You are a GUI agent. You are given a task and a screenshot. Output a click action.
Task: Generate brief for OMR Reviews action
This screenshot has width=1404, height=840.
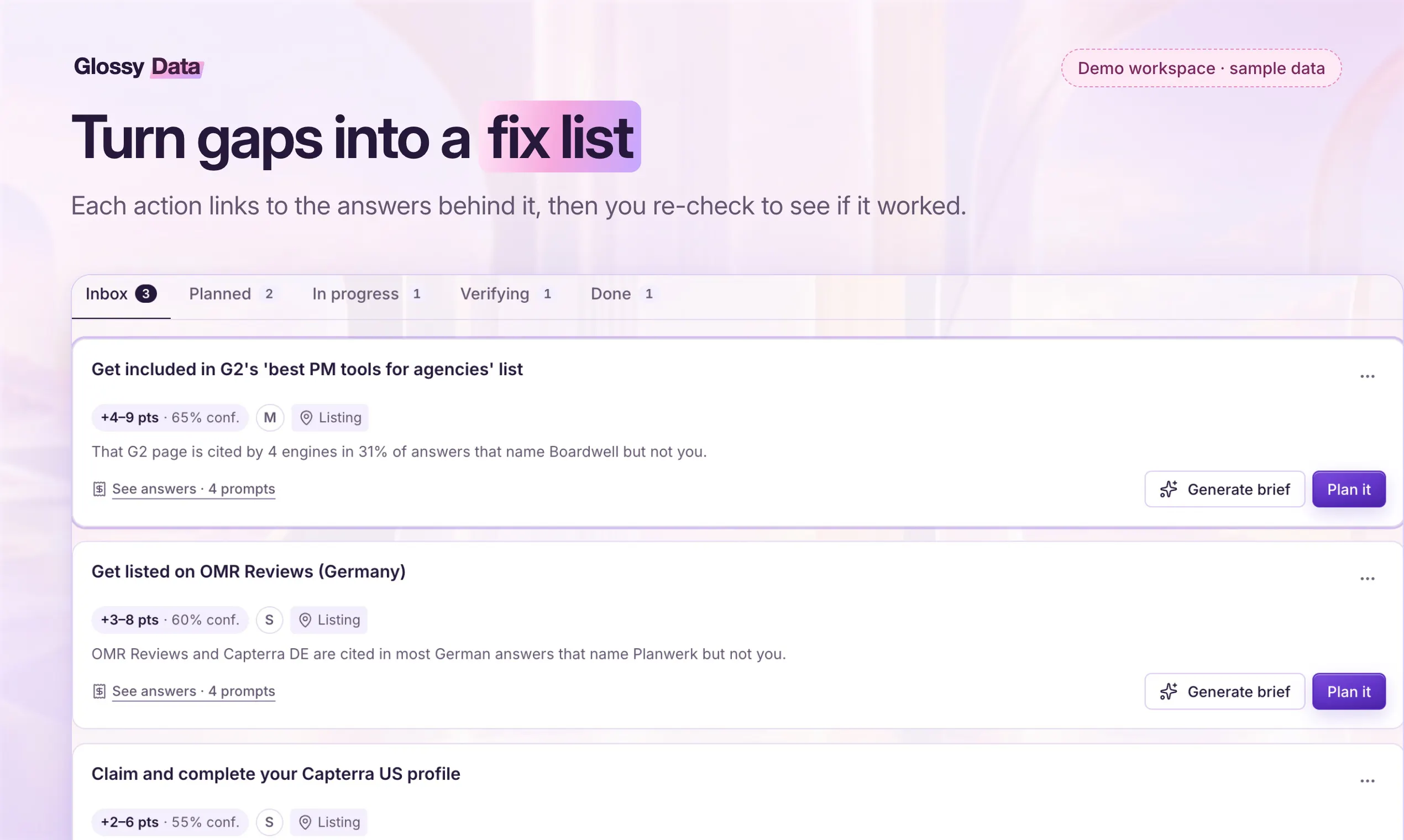pyautogui.click(x=1224, y=691)
